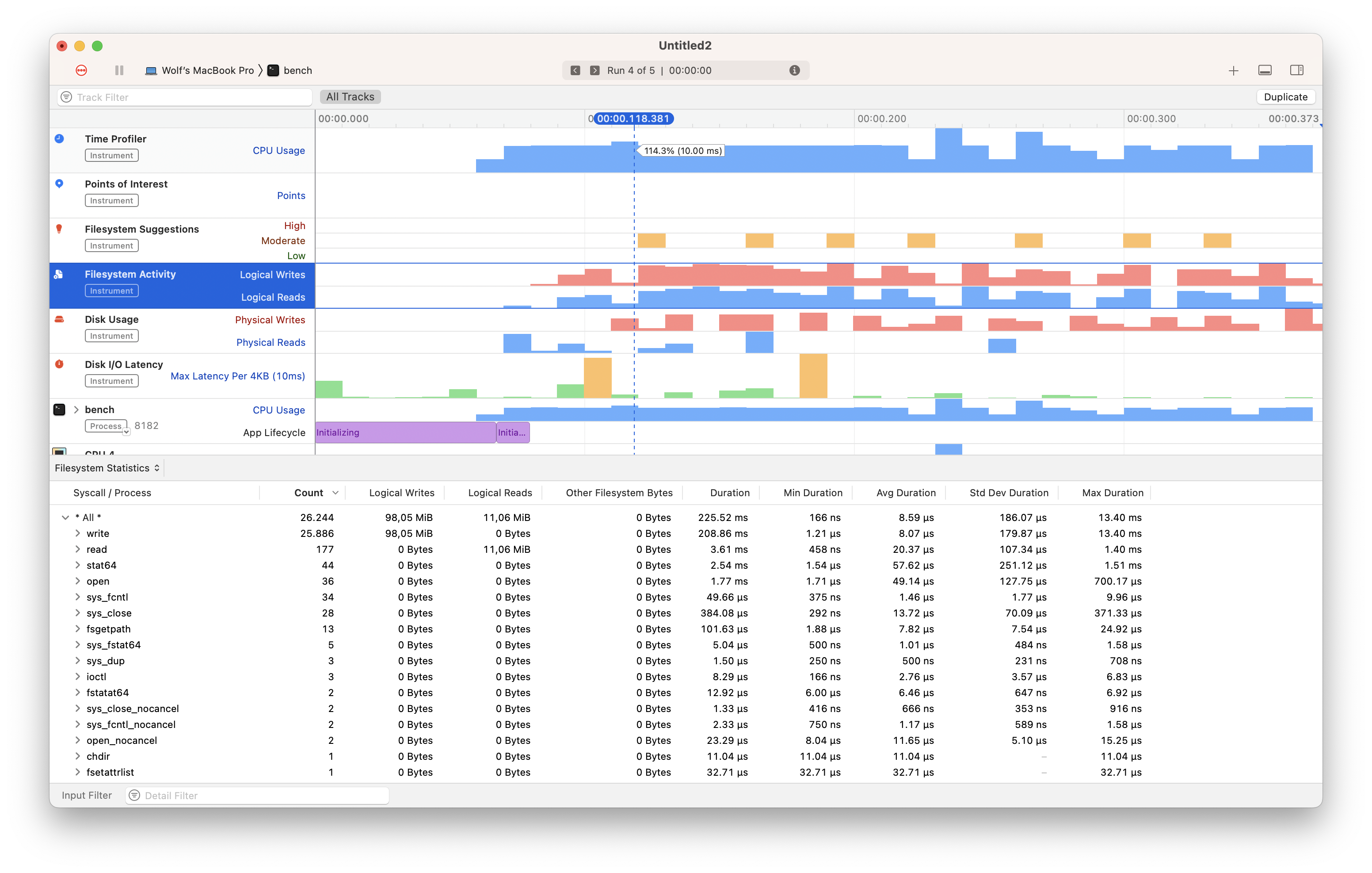Image resolution: width=1372 pixels, height=873 pixels.
Task: Select the Points of Interest instrument icon
Action: click(59, 184)
